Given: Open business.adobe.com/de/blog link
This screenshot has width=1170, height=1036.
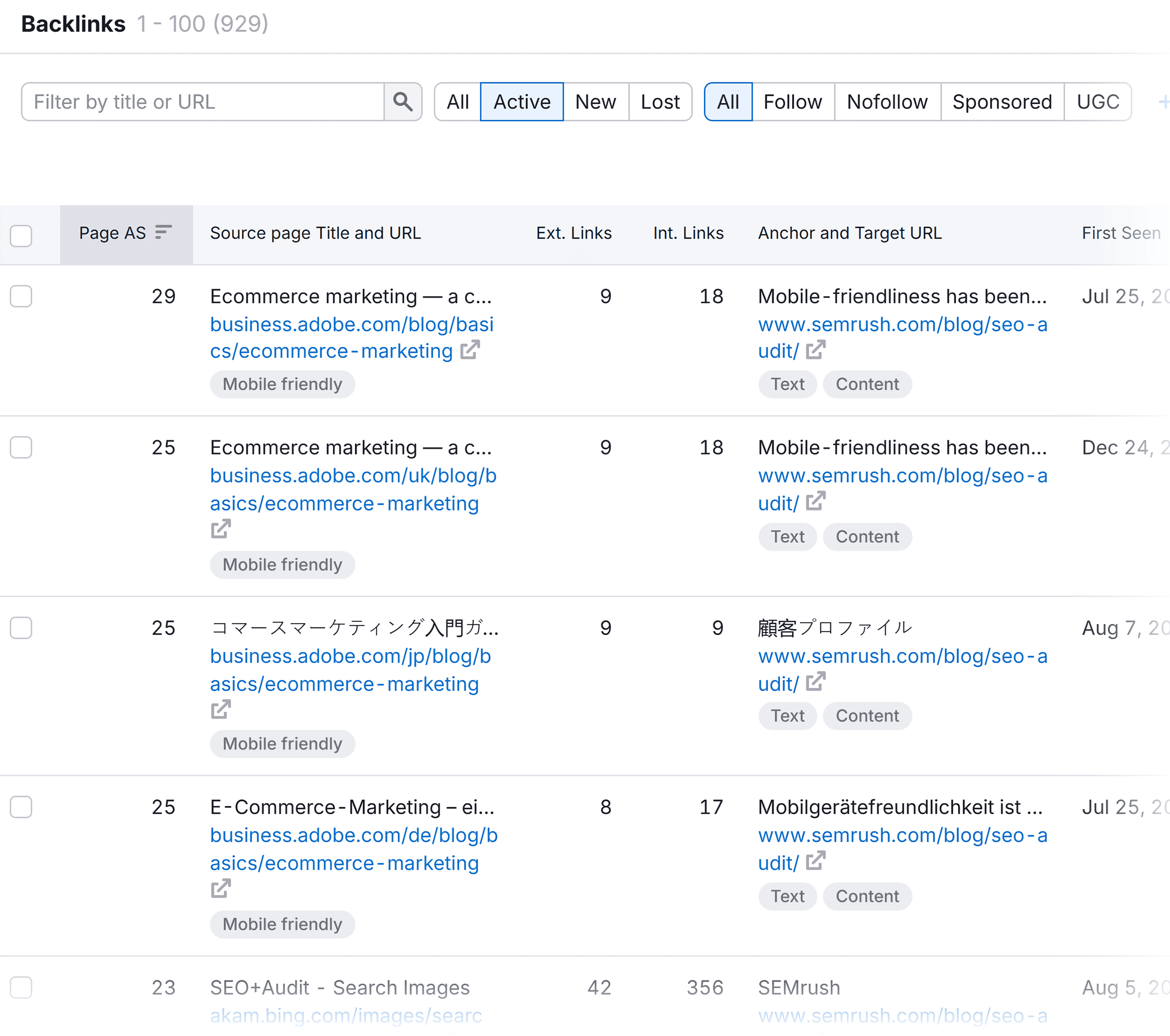Looking at the screenshot, I should 354,849.
